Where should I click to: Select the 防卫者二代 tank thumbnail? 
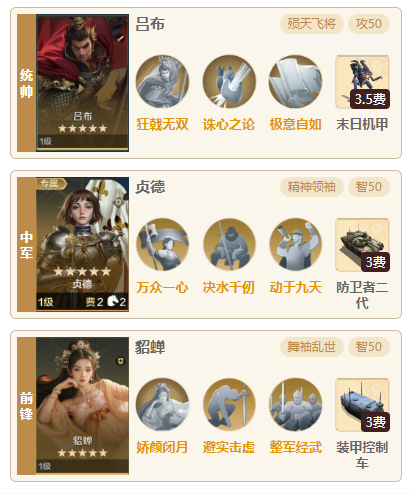click(362, 245)
